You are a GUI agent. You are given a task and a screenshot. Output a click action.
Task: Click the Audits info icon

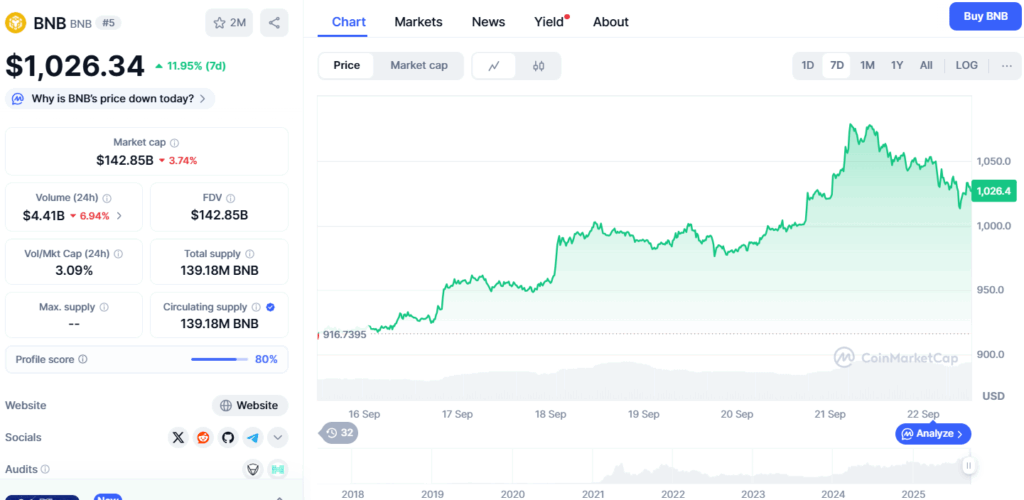point(45,469)
